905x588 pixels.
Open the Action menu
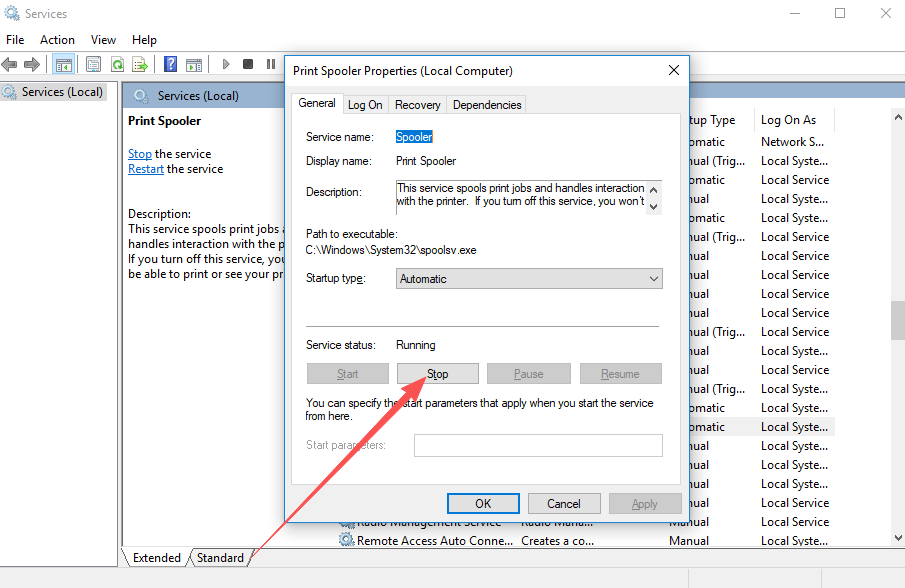(57, 40)
